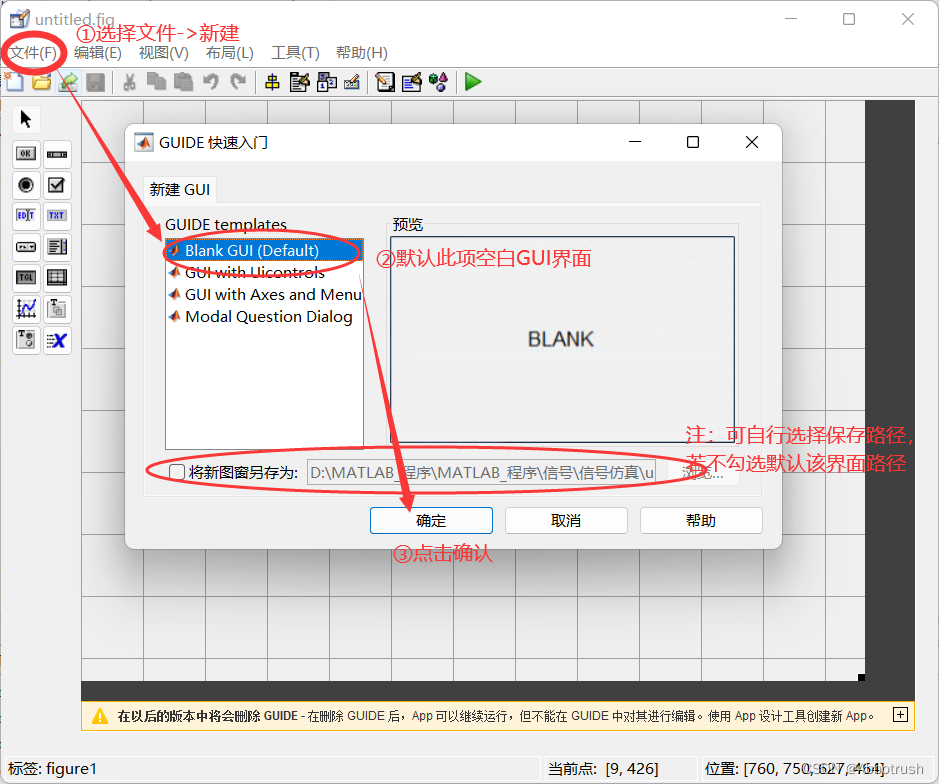Image resolution: width=939 pixels, height=784 pixels.
Task: Select the Check Box component
Action: pyautogui.click(x=57, y=185)
